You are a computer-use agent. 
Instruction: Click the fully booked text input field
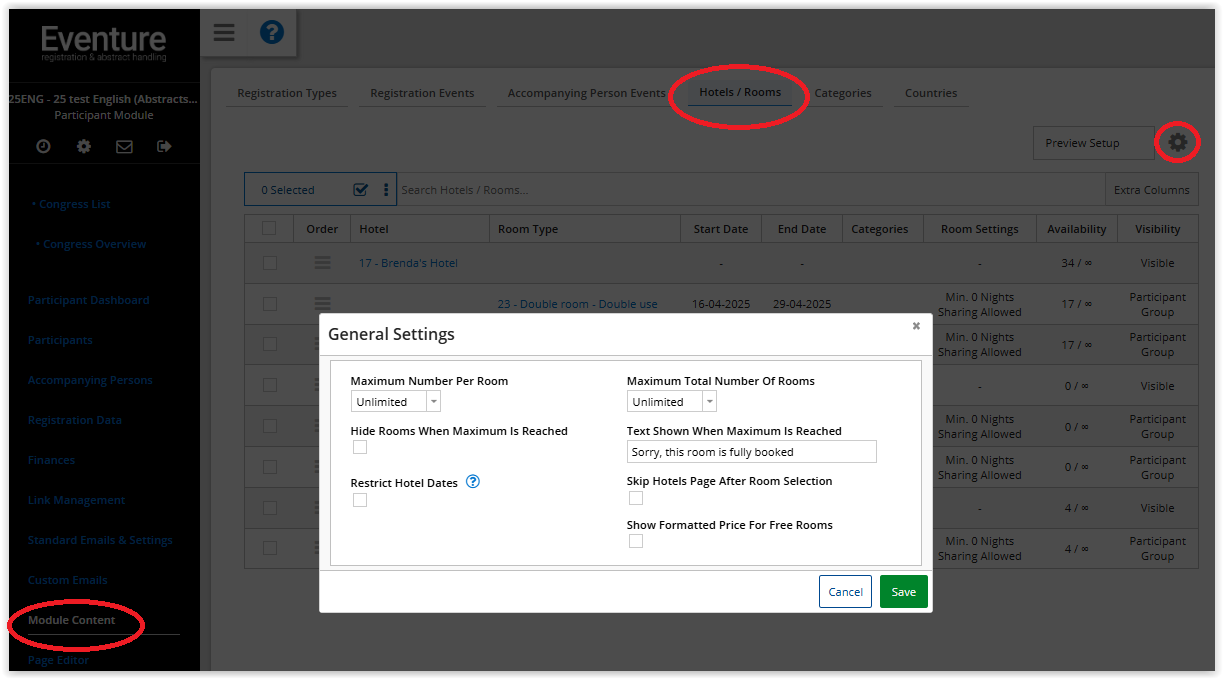(x=751, y=452)
